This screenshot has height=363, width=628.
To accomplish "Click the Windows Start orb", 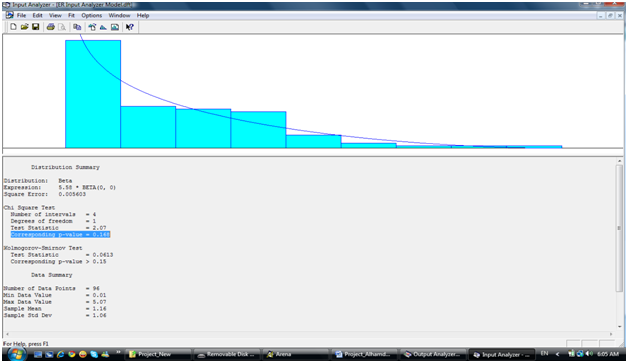I will (16, 354).
